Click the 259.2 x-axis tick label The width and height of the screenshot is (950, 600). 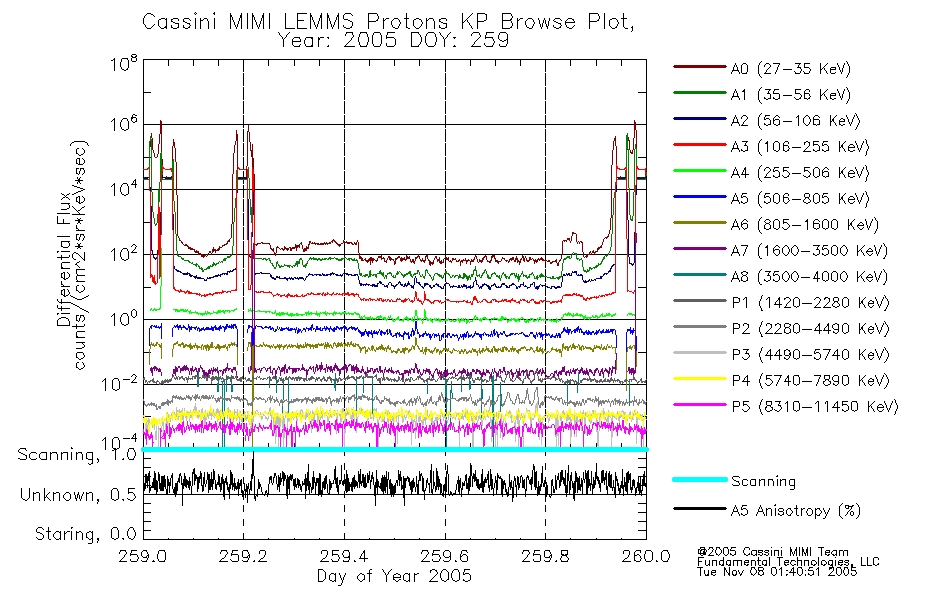pyautogui.click(x=244, y=556)
